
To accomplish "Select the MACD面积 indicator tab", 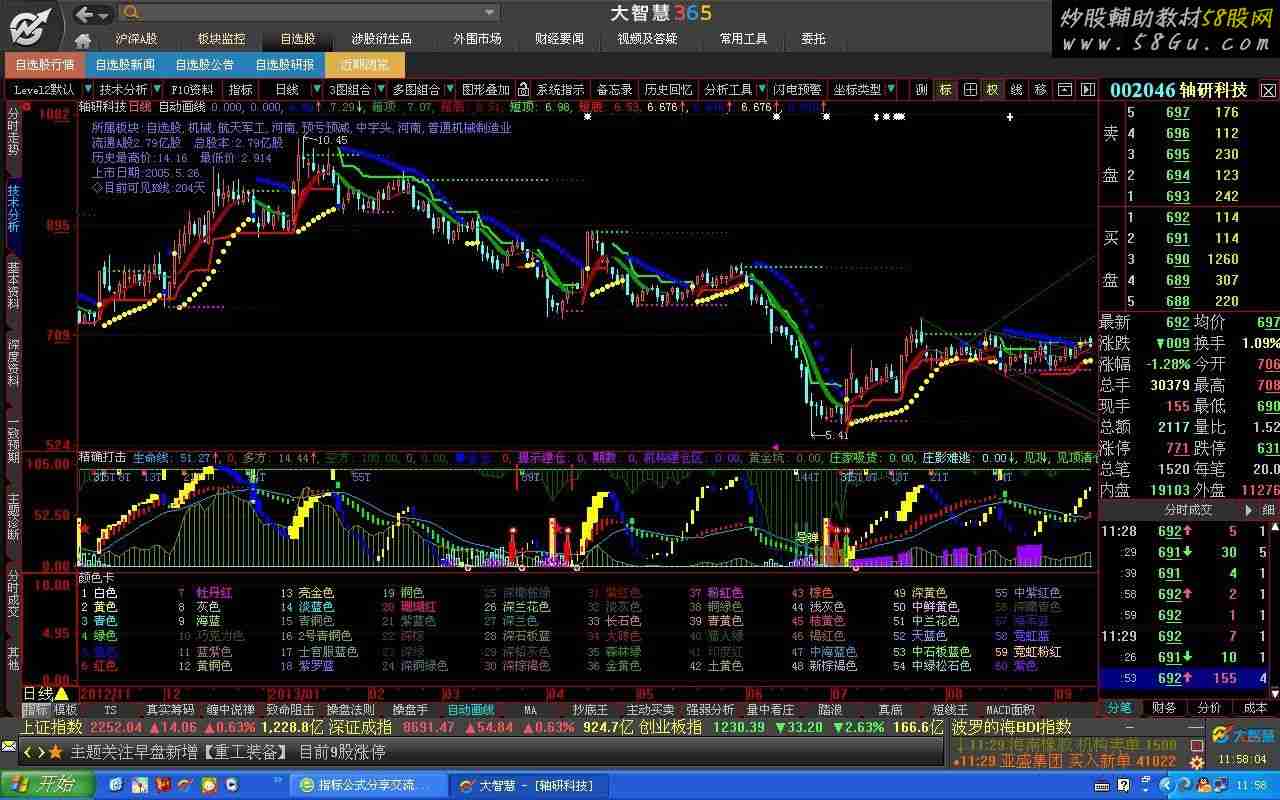I will coord(1010,710).
